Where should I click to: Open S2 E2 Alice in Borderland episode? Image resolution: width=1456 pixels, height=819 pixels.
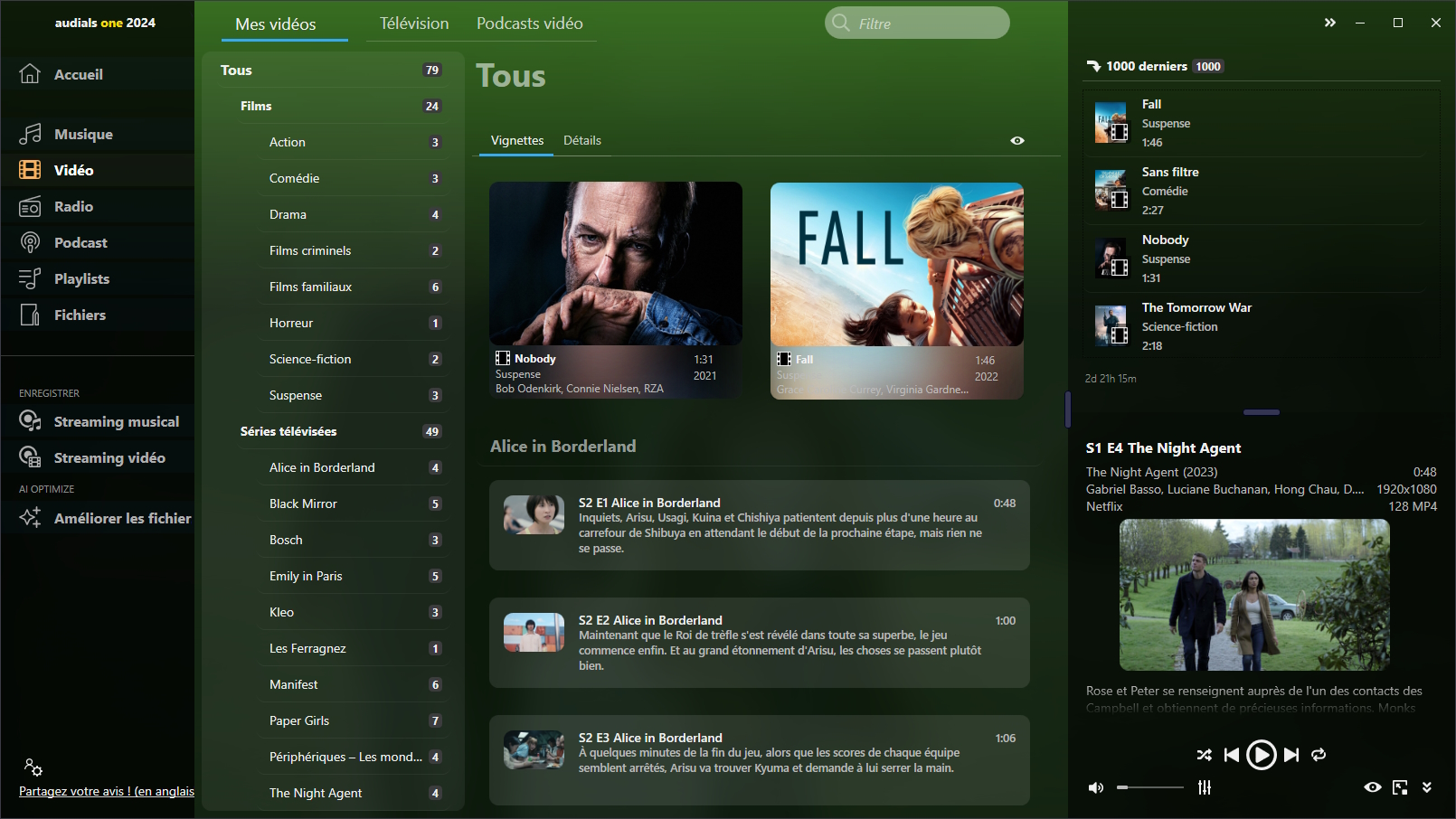tap(760, 643)
